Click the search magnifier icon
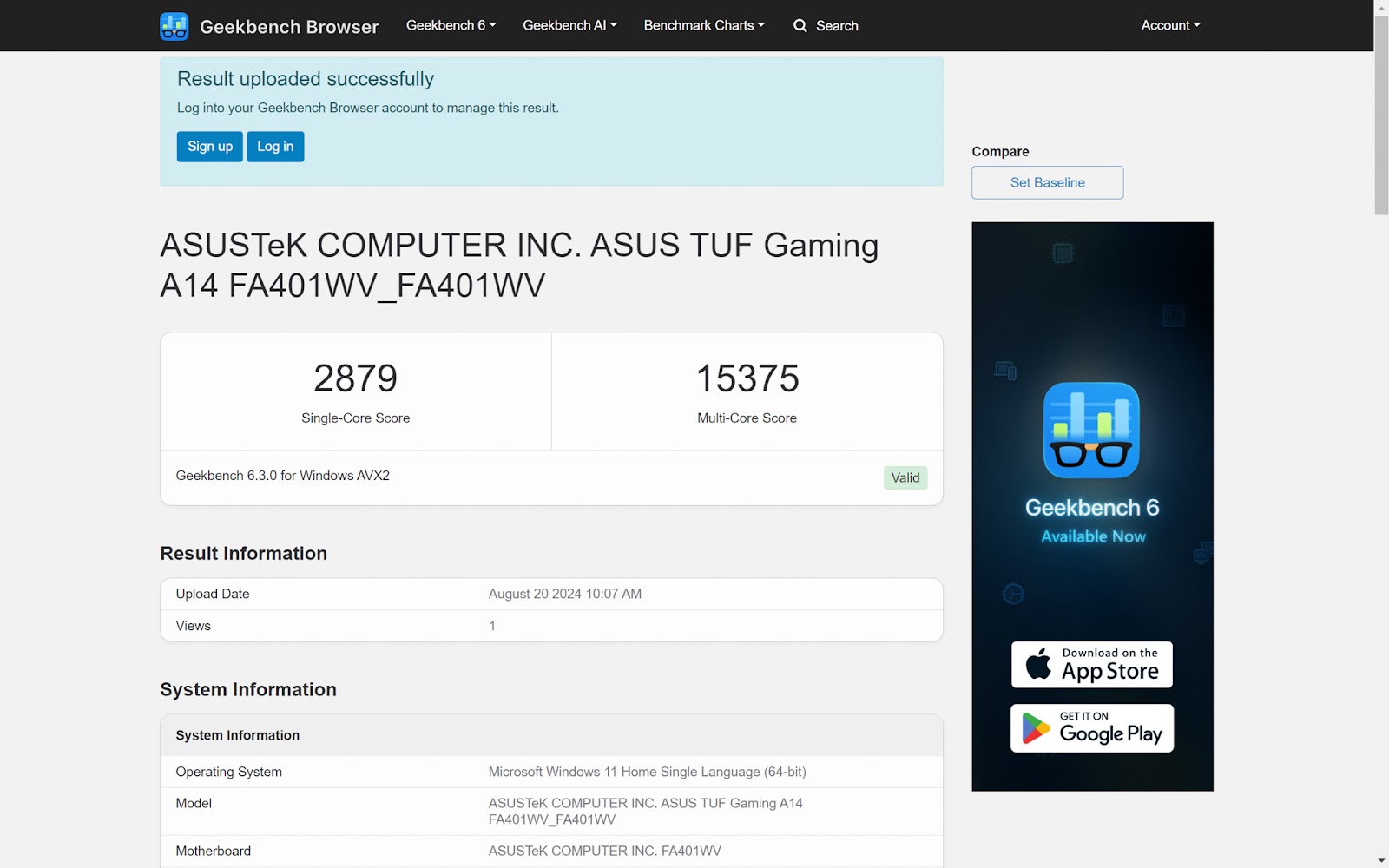 tap(800, 26)
